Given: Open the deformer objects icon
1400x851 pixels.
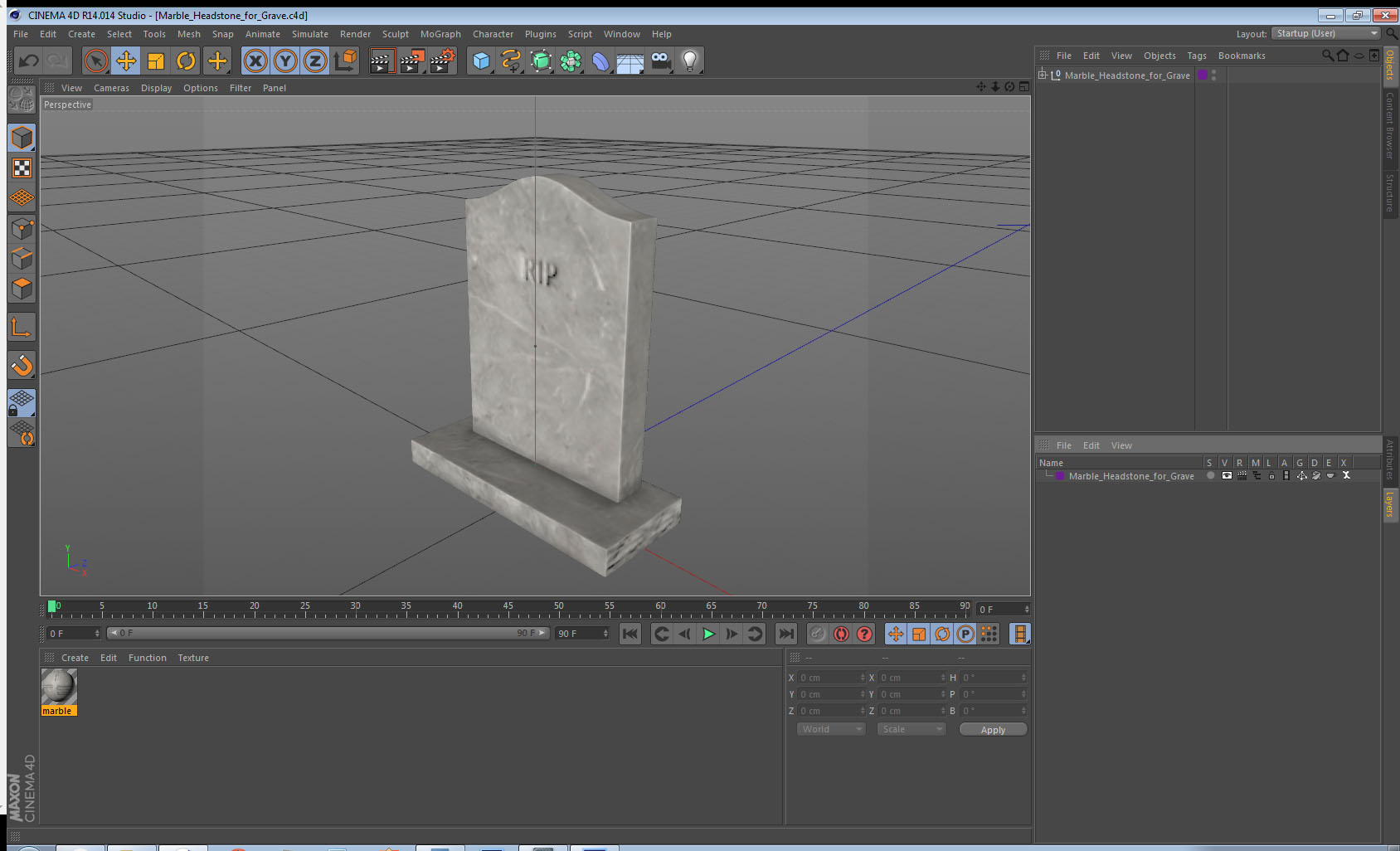Looking at the screenshot, I should pyautogui.click(x=600, y=61).
